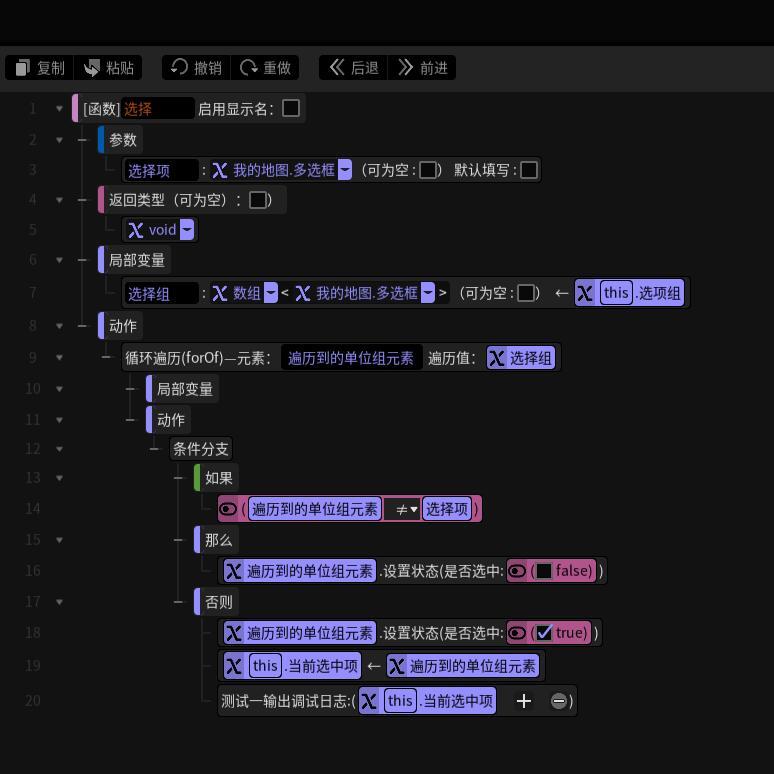Click the X icon beside void
This screenshot has height=774, width=774.
click(136, 230)
